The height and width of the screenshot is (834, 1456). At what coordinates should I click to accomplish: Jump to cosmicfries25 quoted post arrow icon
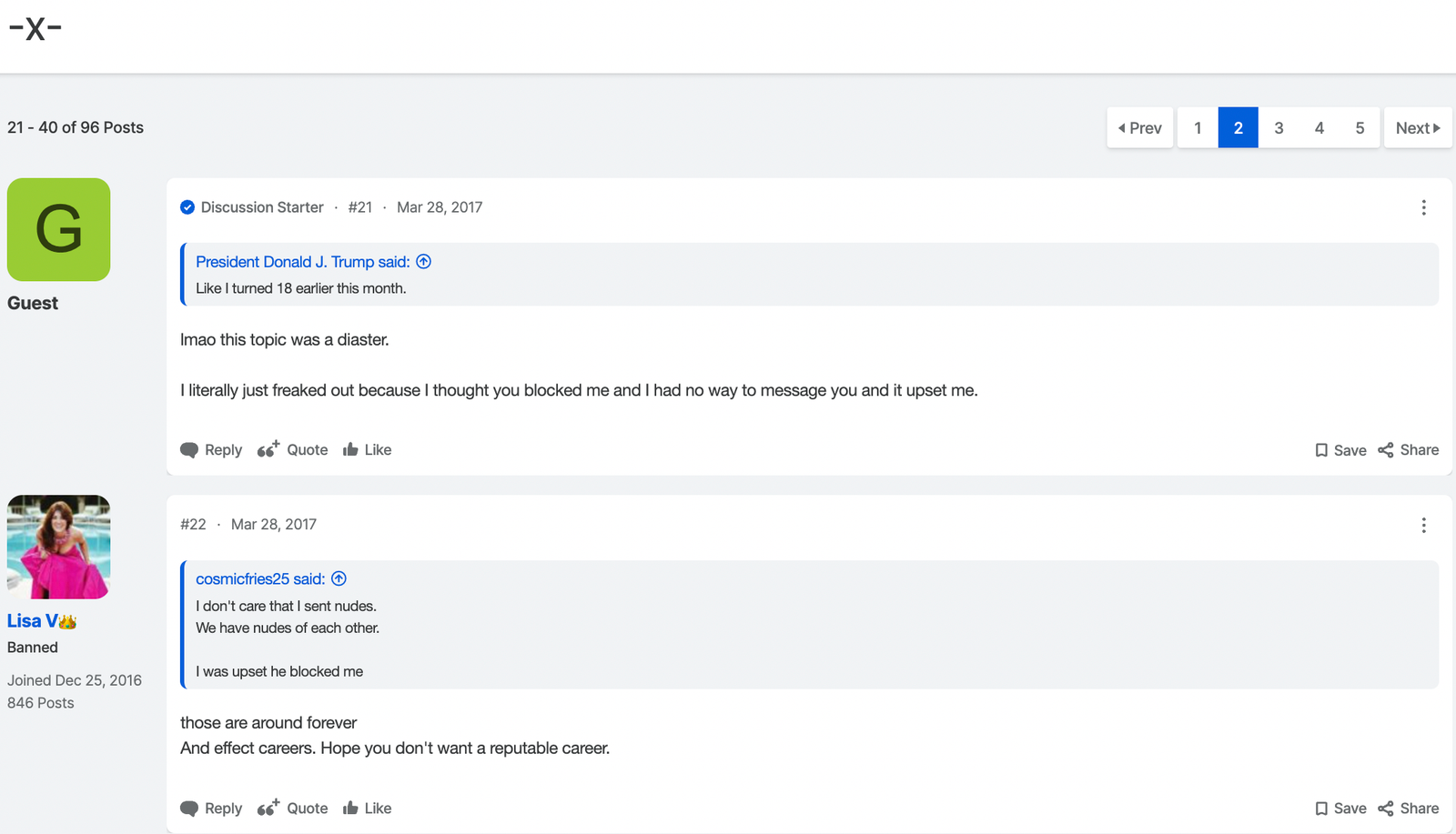tap(339, 578)
